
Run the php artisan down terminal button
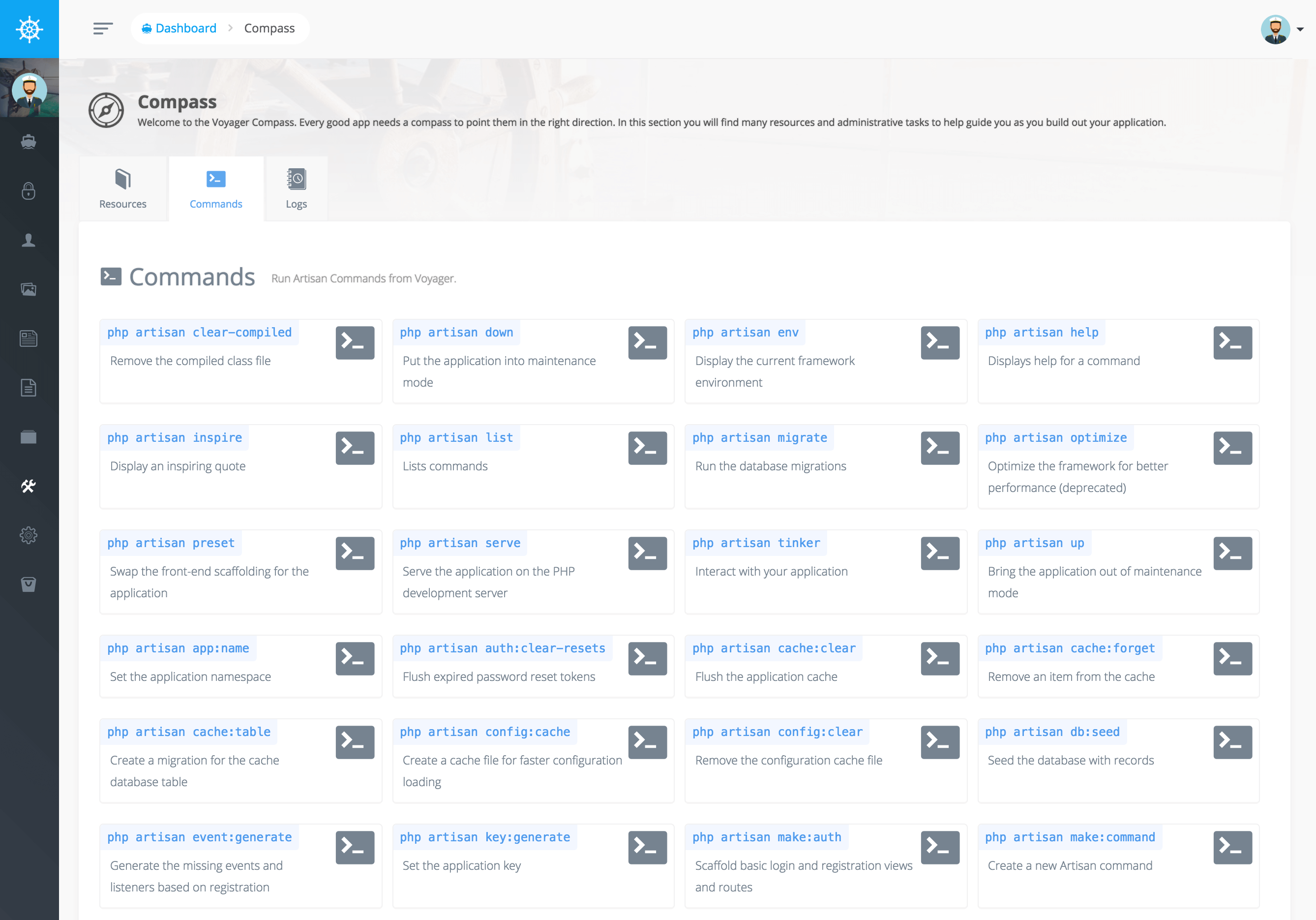647,343
